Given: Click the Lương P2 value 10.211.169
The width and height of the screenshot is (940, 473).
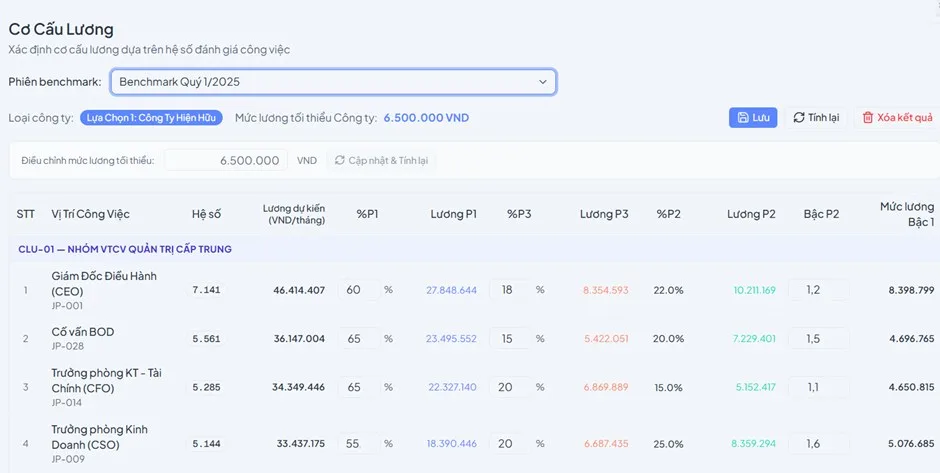Looking at the screenshot, I should click(x=754, y=290).
